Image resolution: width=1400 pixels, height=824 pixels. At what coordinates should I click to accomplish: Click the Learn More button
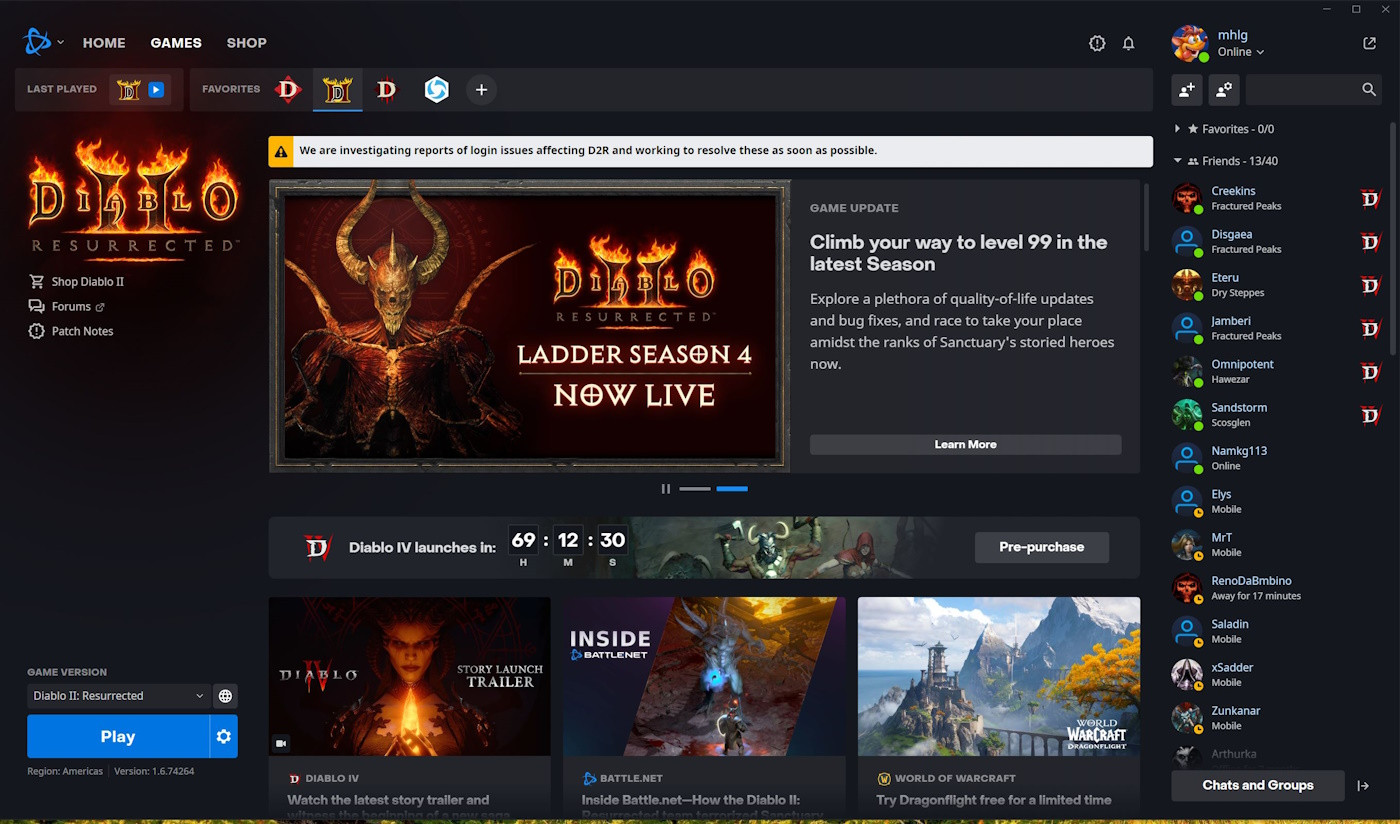tap(965, 444)
